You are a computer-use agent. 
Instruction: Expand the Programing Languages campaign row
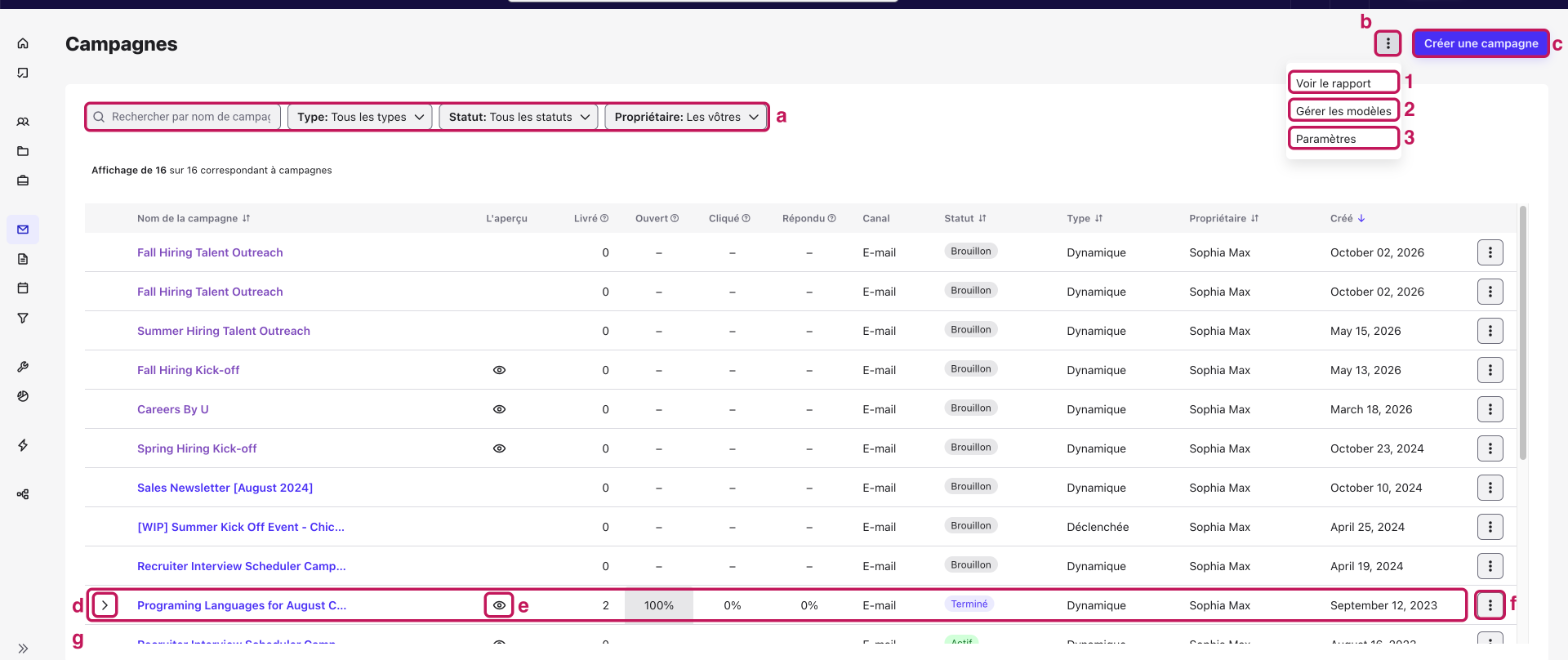pos(106,605)
